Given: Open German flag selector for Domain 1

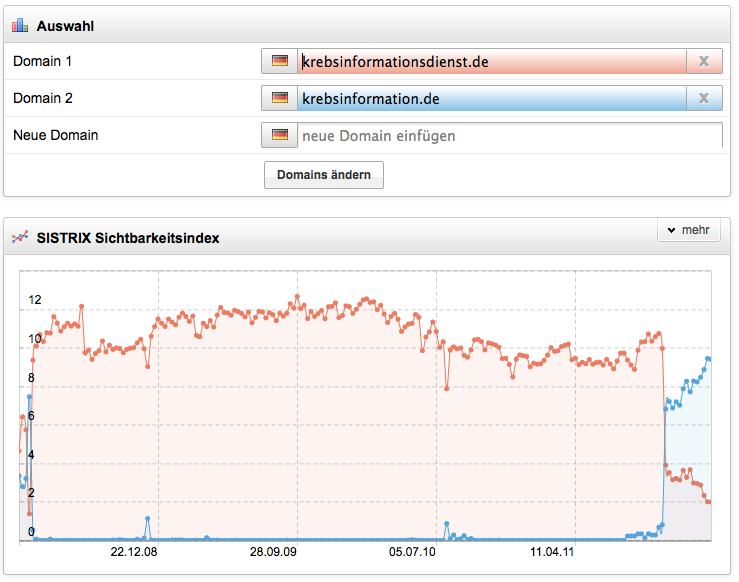Looking at the screenshot, I should (279, 62).
